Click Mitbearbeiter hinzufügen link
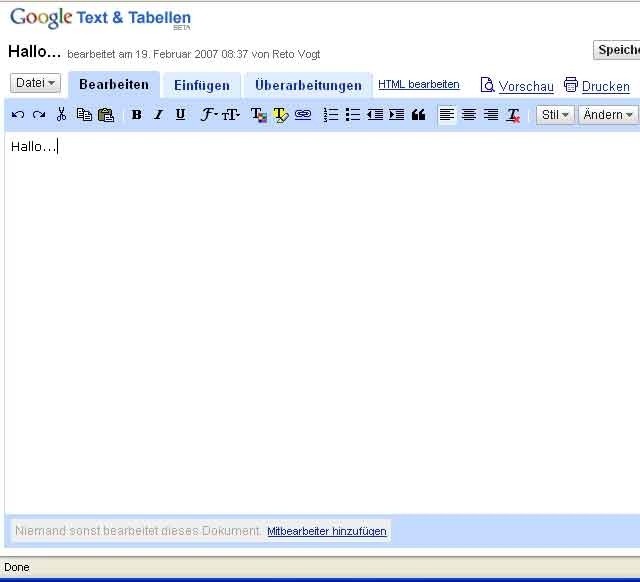The height and width of the screenshot is (582, 640). [327, 531]
